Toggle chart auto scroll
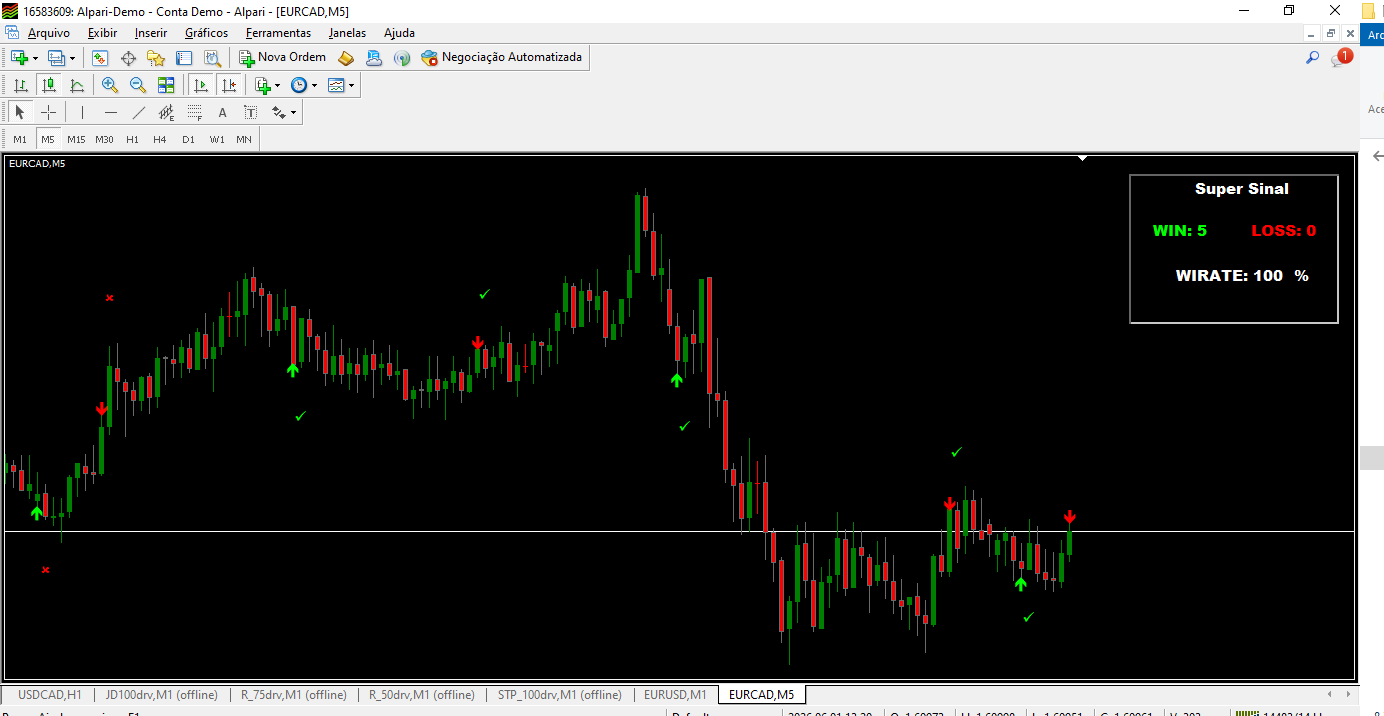This screenshot has width=1384, height=716. pos(201,85)
